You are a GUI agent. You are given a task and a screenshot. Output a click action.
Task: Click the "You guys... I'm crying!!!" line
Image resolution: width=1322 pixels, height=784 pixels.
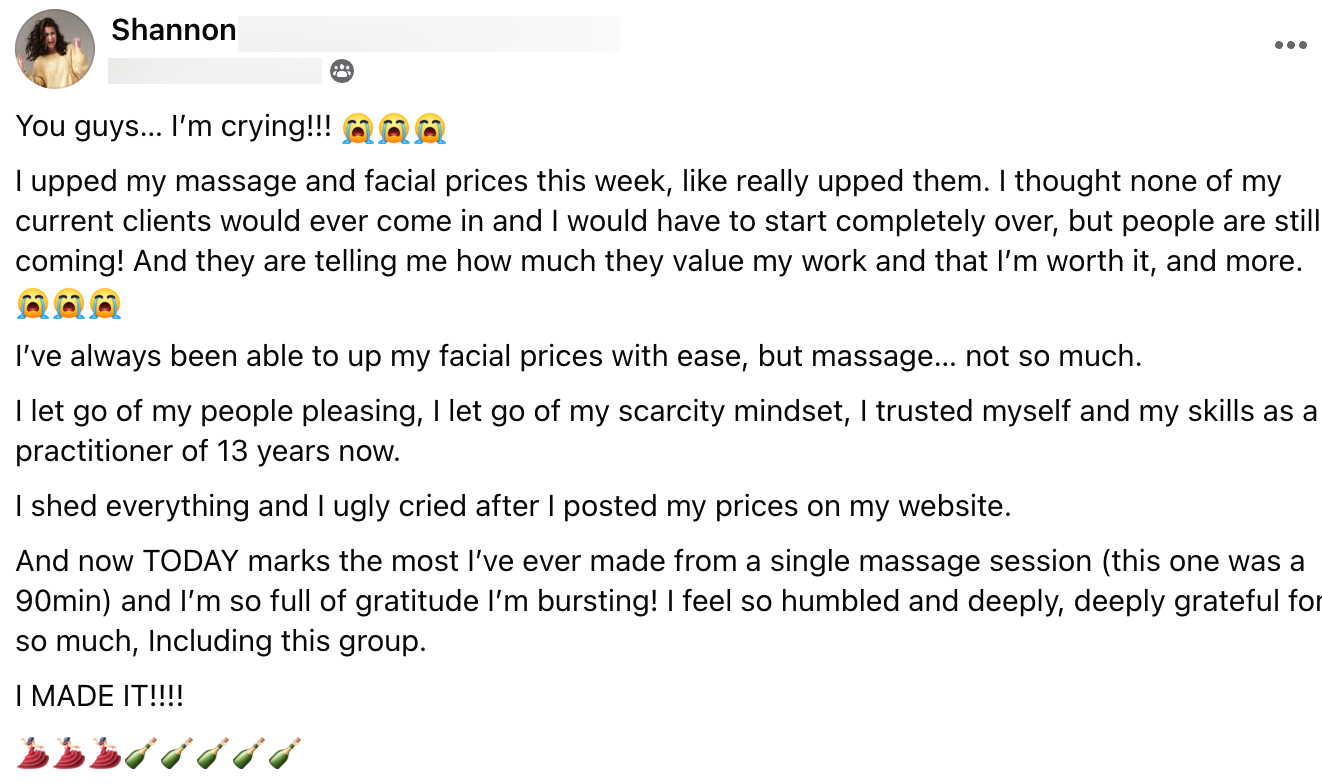pyautogui.click(x=174, y=127)
